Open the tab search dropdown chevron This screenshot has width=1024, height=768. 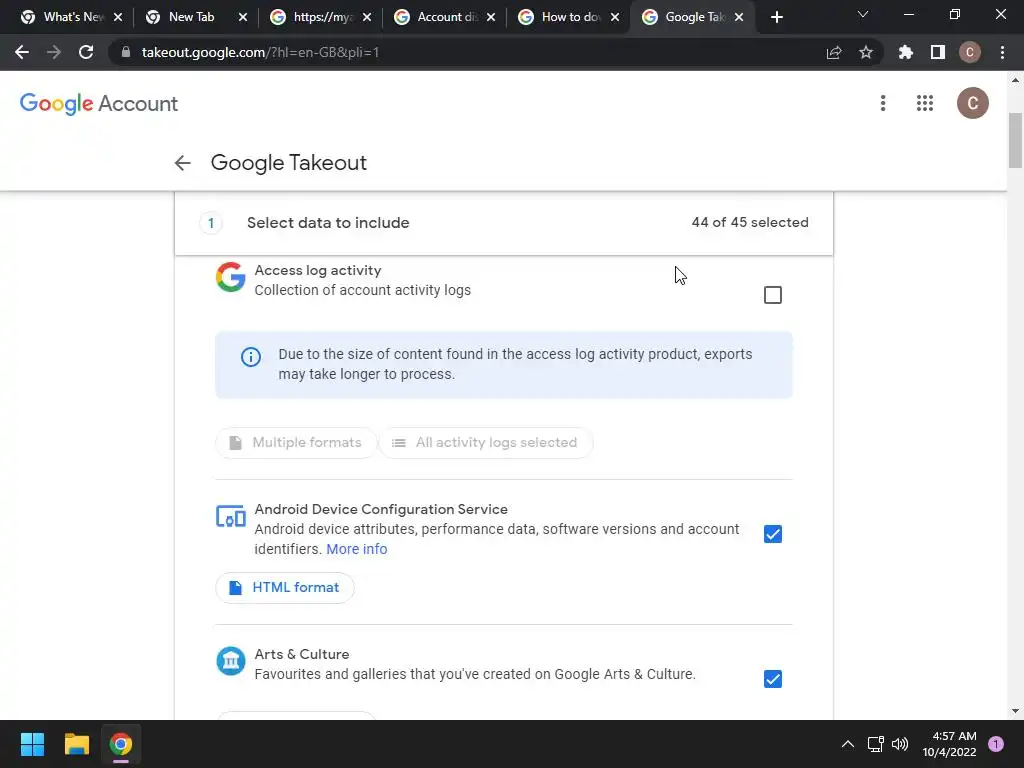tap(863, 16)
